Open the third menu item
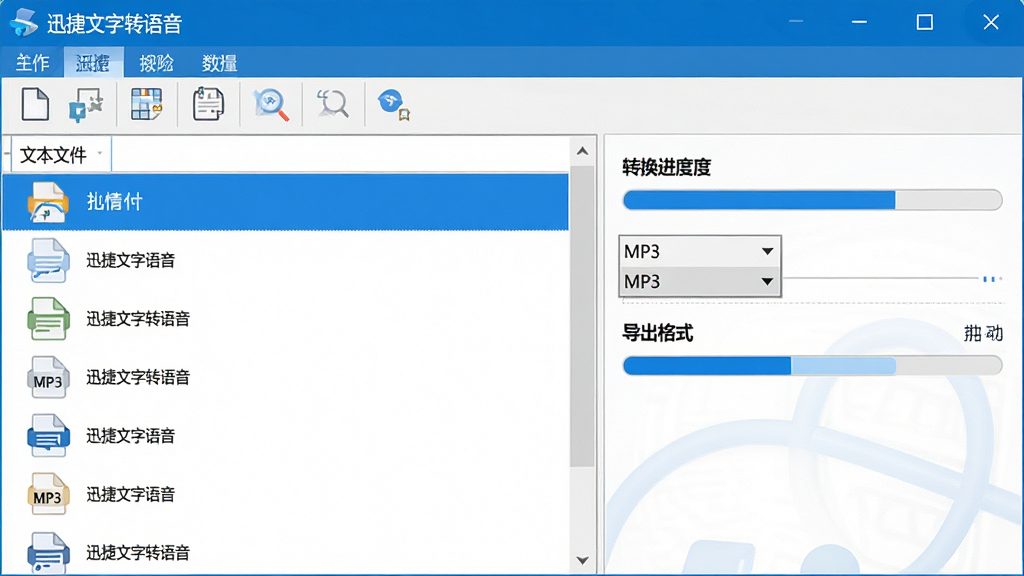This screenshot has width=1024, height=576. tap(157, 63)
